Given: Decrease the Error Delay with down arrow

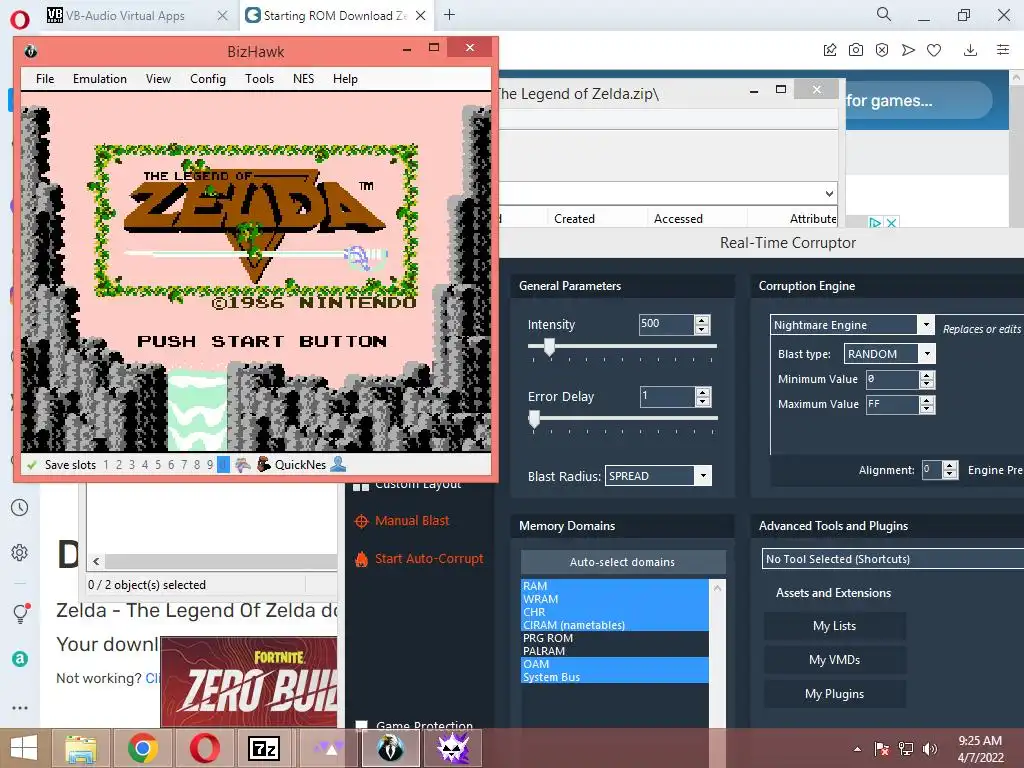Looking at the screenshot, I should (x=703, y=401).
